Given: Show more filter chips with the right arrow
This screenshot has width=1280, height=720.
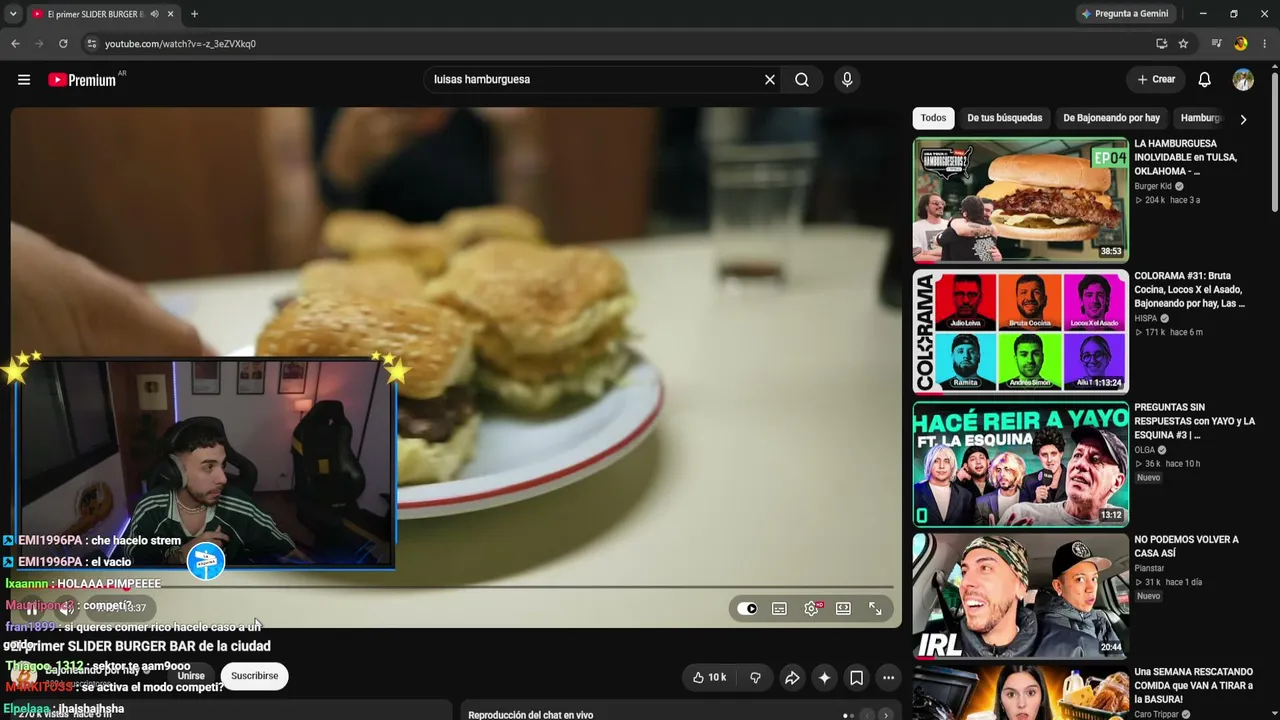Looking at the screenshot, I should [x=1243, y=119].
